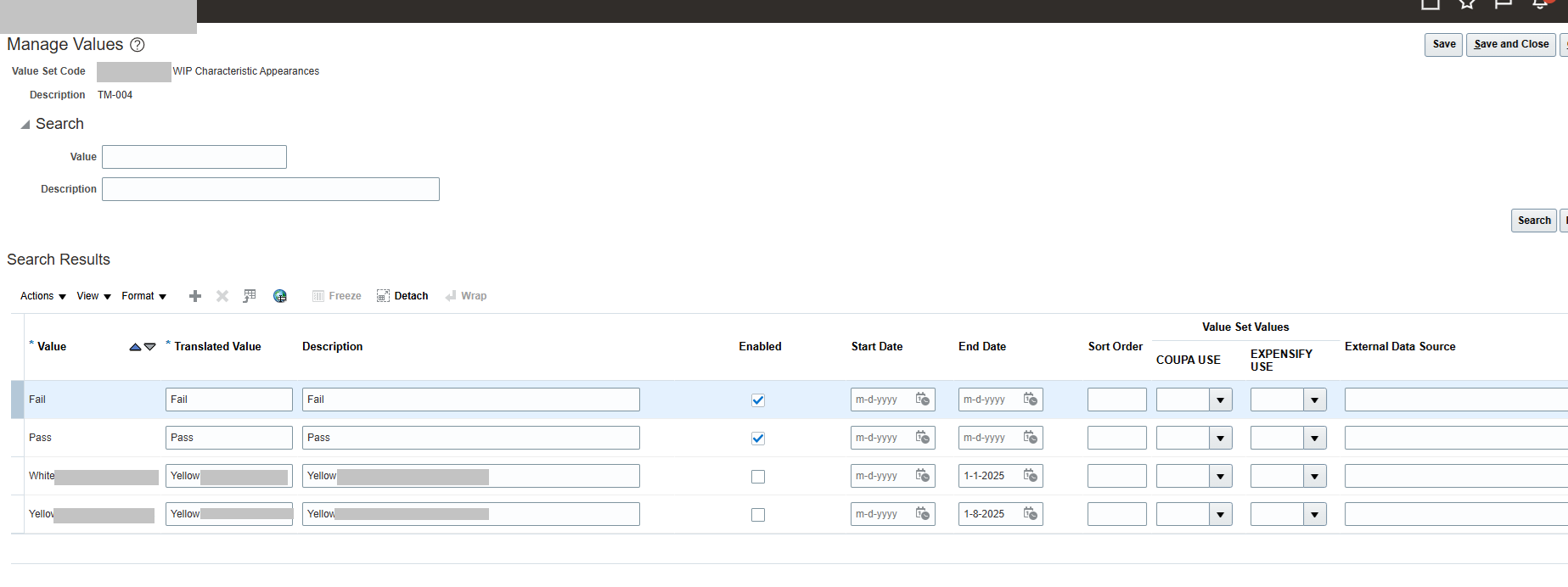The width and height of the screenshot is (1568, 587).
Task: Open Start Date calendar for last Yellow row
Action: point(923,514)
